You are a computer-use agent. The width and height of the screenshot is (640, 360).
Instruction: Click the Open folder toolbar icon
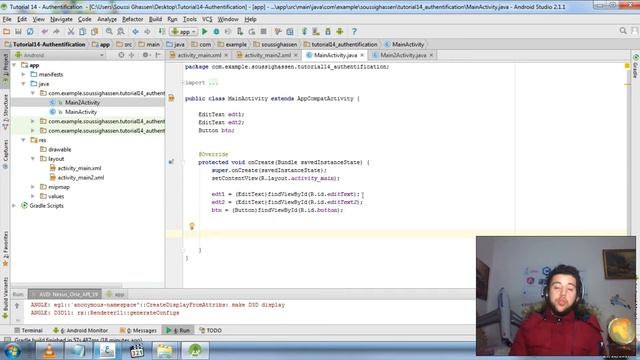coord(7,31)
